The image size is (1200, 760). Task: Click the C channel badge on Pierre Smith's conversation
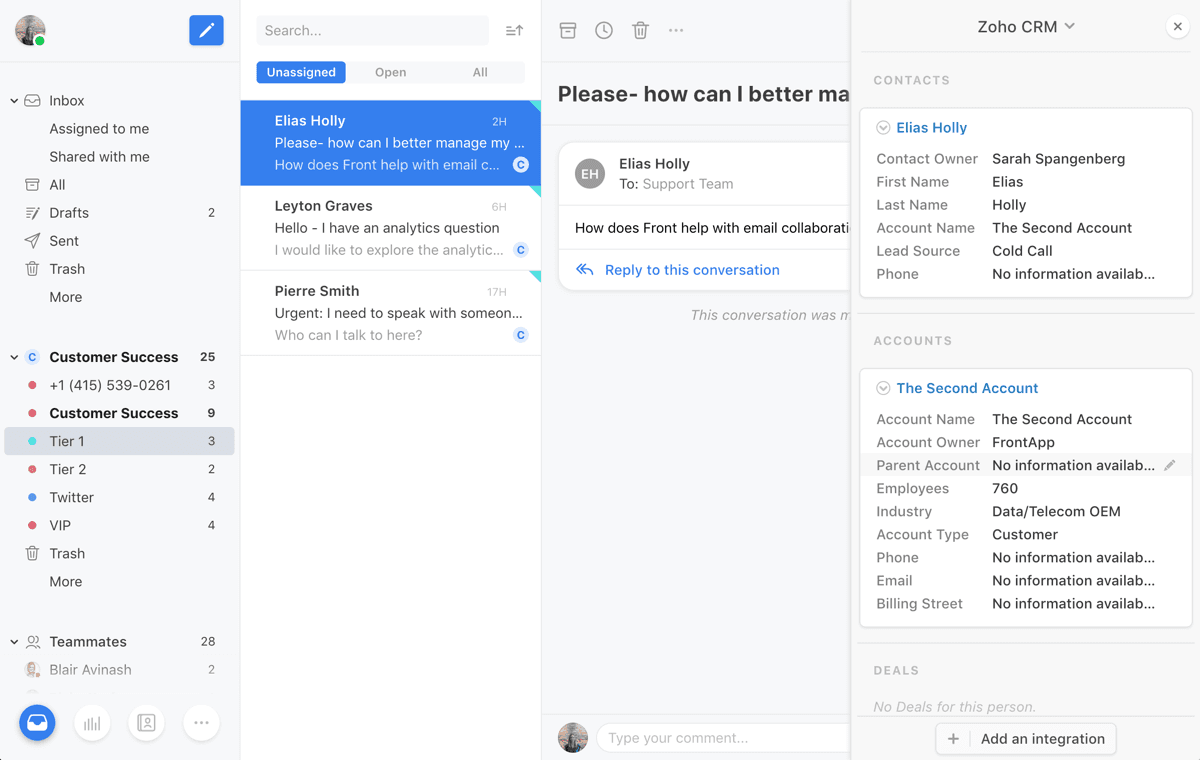coord(520,335)
